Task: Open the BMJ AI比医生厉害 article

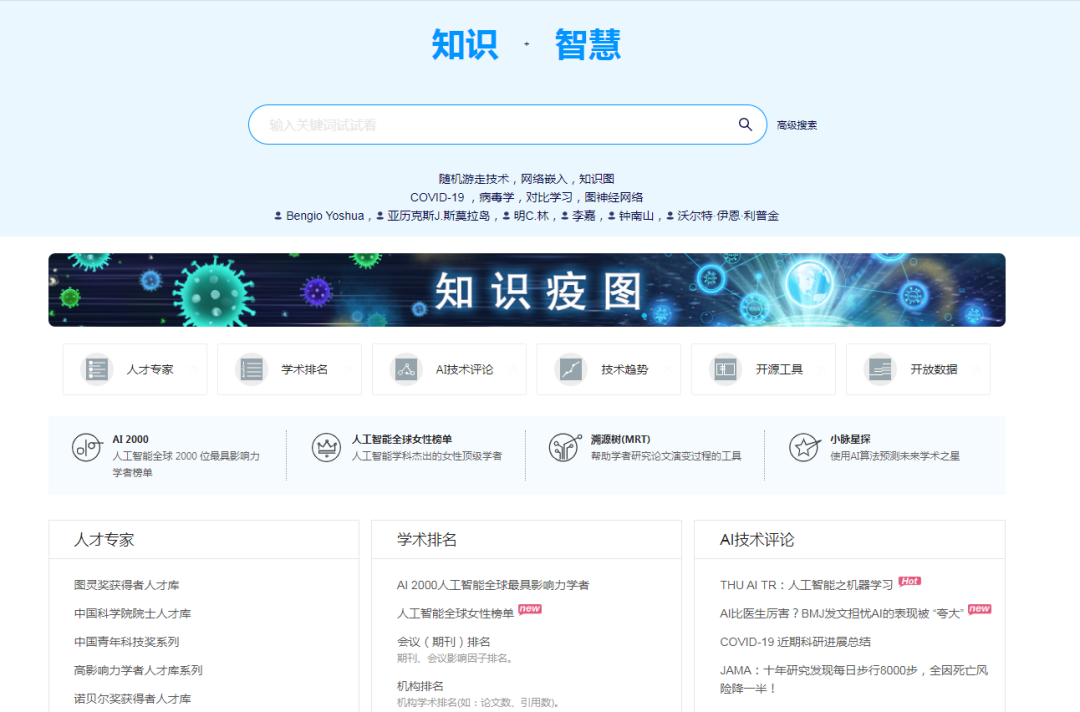Action: point(842,614)
